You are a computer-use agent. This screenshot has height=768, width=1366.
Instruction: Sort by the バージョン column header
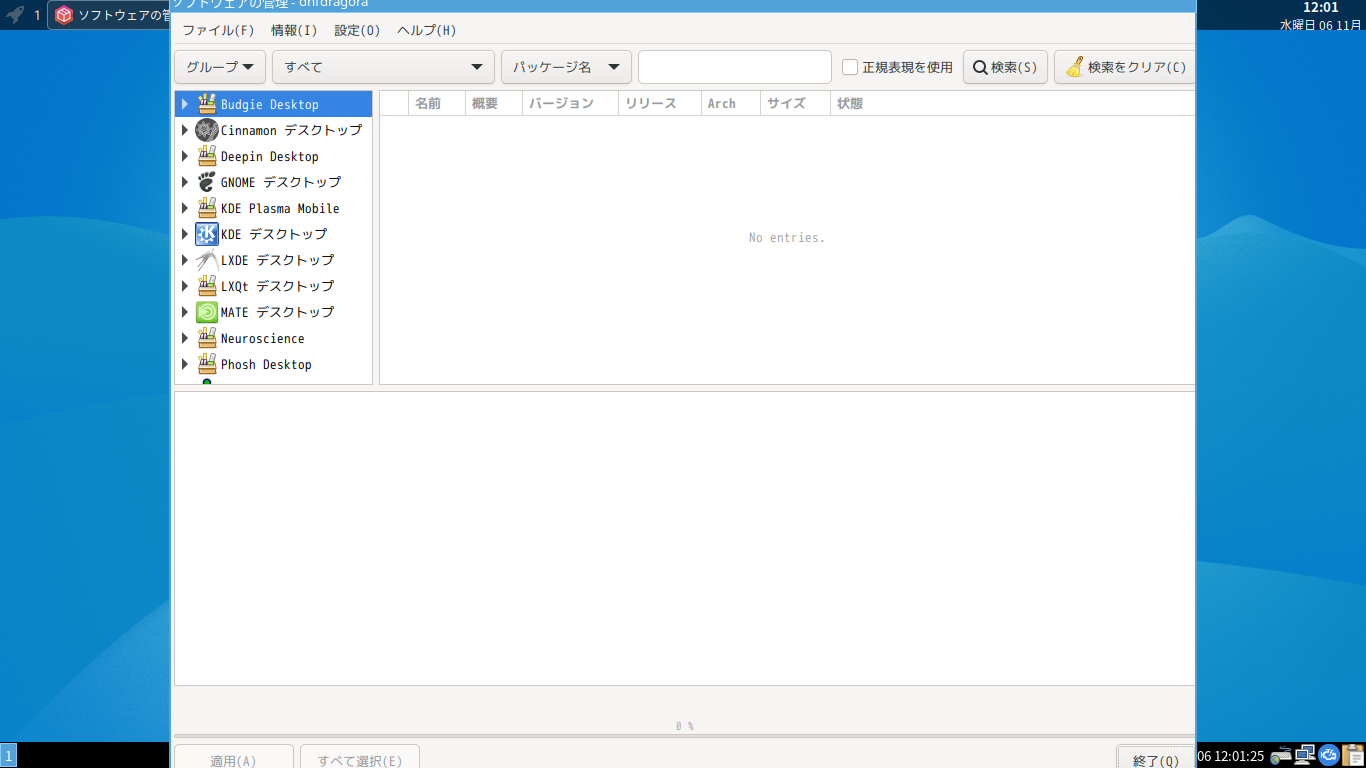(570, 103)
